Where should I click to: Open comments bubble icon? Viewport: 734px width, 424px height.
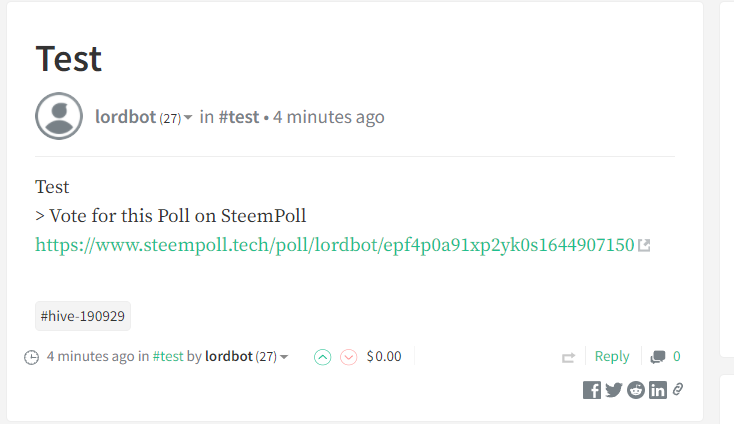pyautogui.click(x=658, y=357)
